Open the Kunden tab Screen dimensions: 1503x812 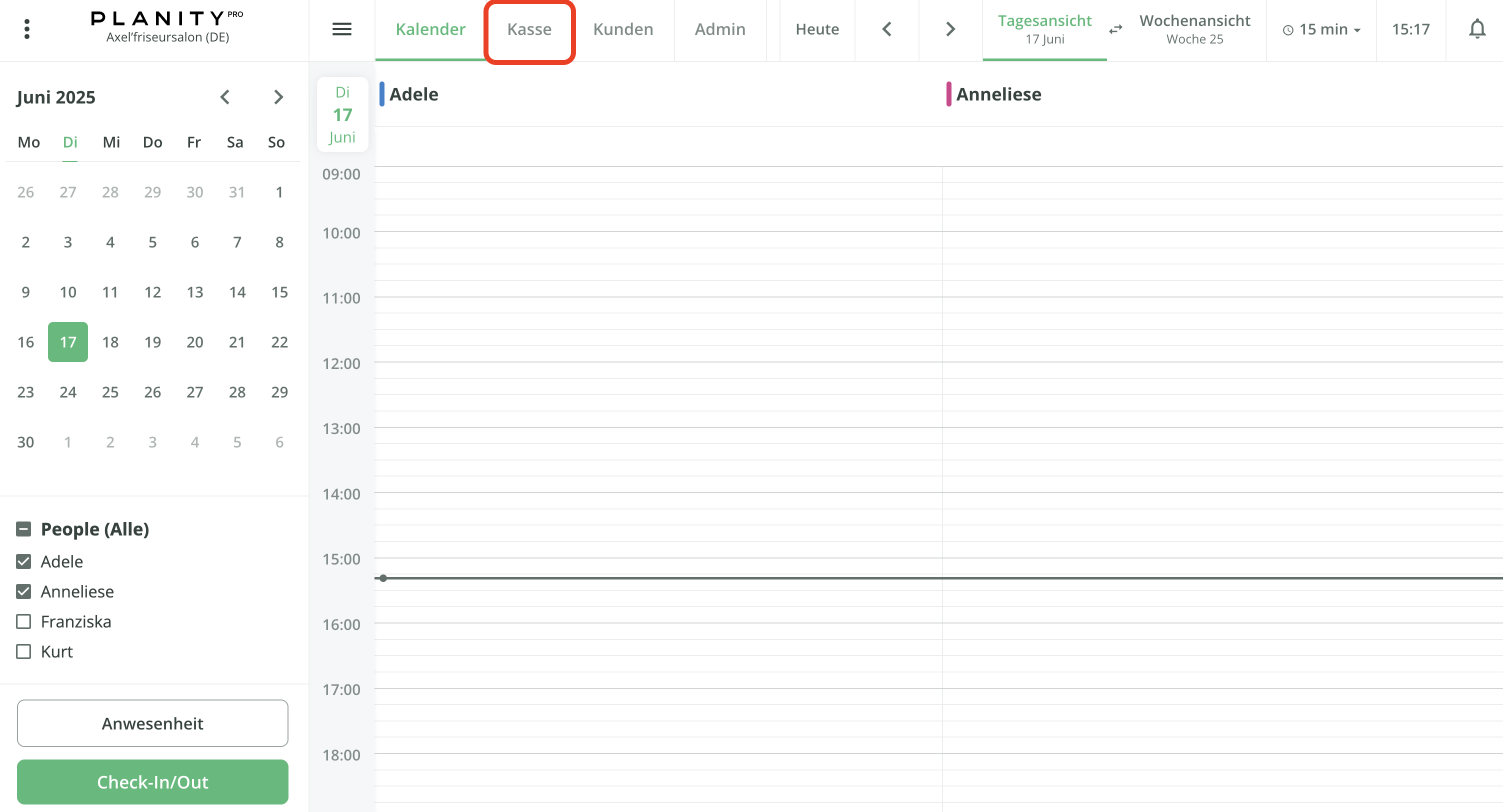(x=622, y=29)
